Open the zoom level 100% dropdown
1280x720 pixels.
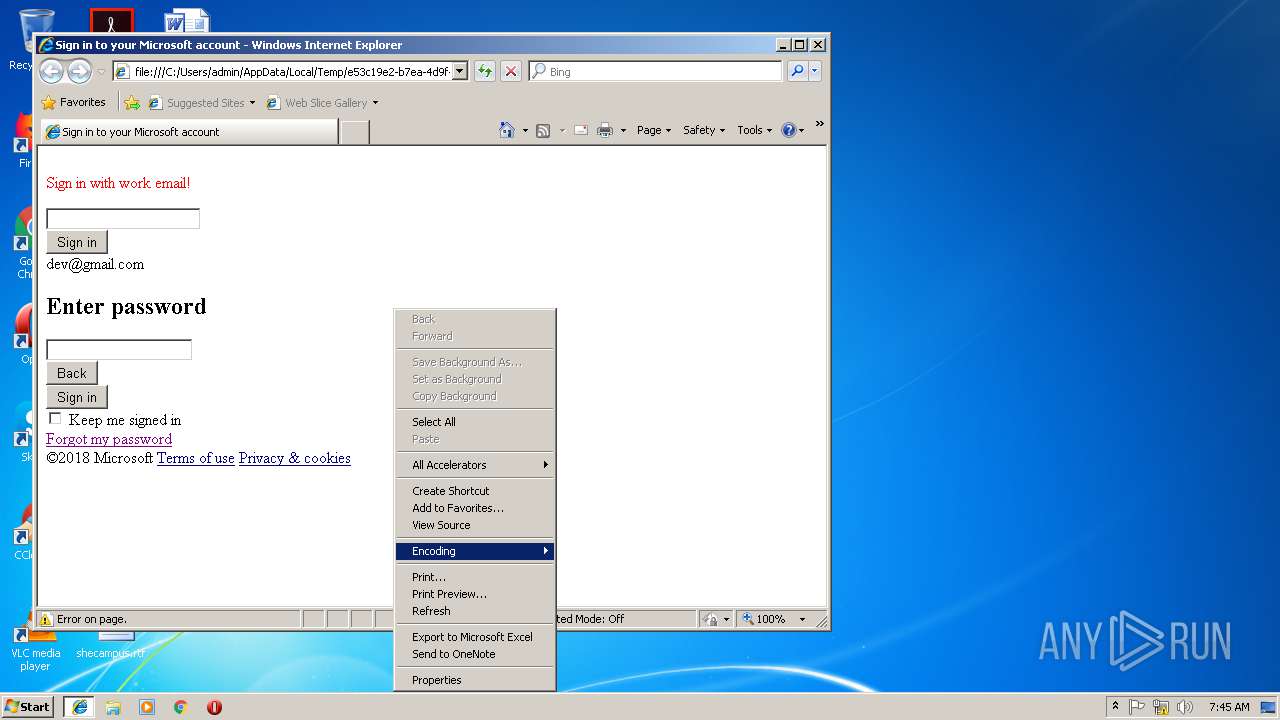coord(802,619)
